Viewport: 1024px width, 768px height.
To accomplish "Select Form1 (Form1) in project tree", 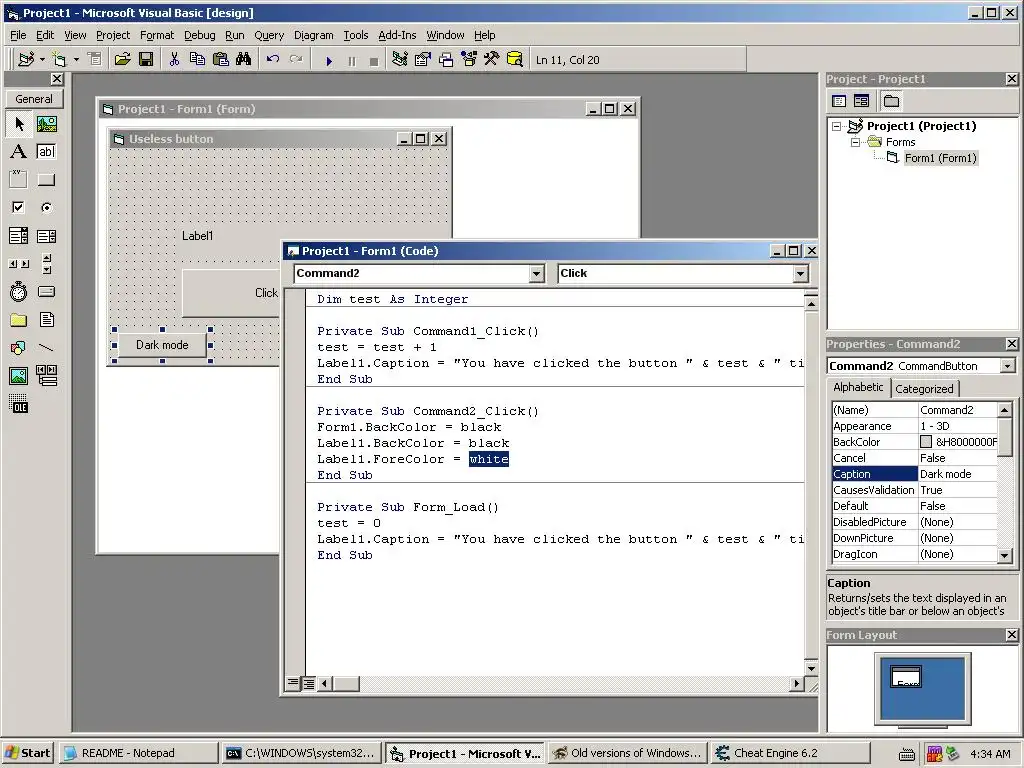I will coord(940,158).
